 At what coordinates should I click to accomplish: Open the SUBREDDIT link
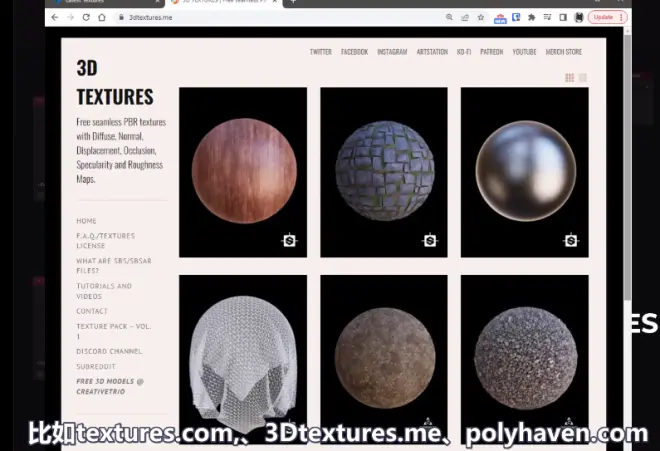(96, 366)
